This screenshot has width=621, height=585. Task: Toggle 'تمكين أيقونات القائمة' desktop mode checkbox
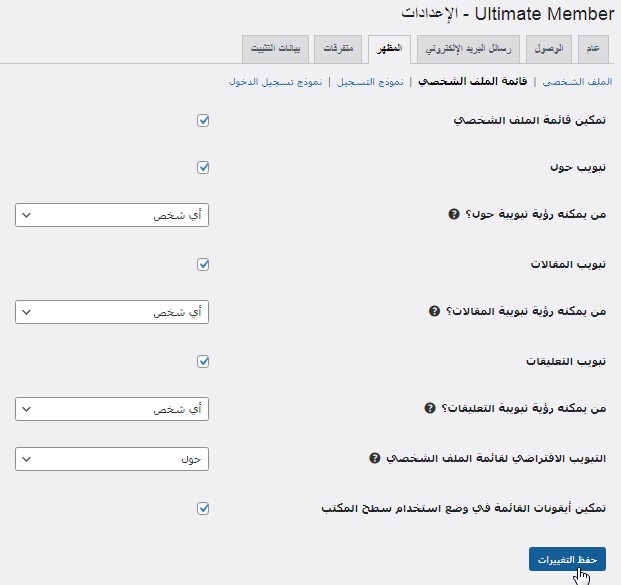203,509
